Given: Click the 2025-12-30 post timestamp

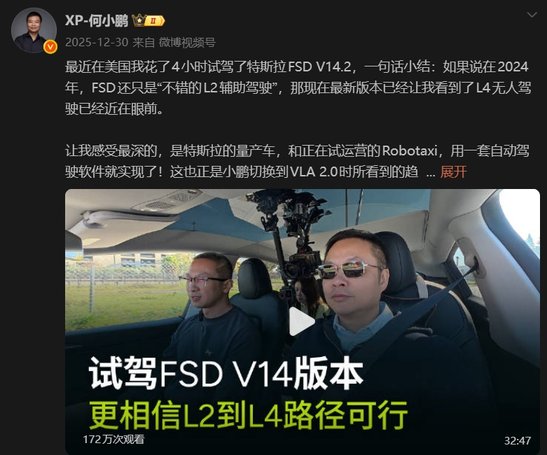Looking at the screenshot, I should pos(97,43).
